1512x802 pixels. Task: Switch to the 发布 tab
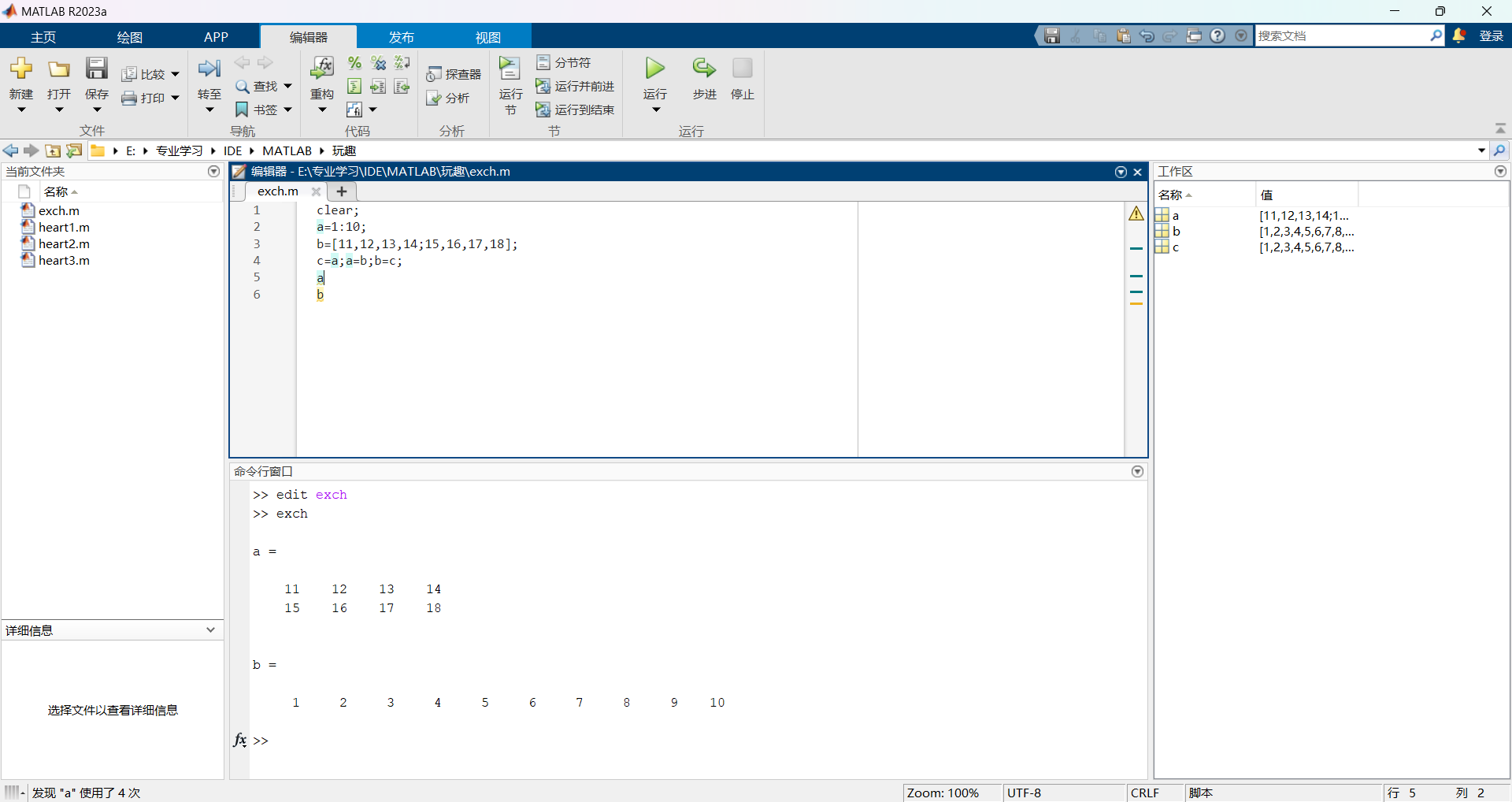[401, 37]
